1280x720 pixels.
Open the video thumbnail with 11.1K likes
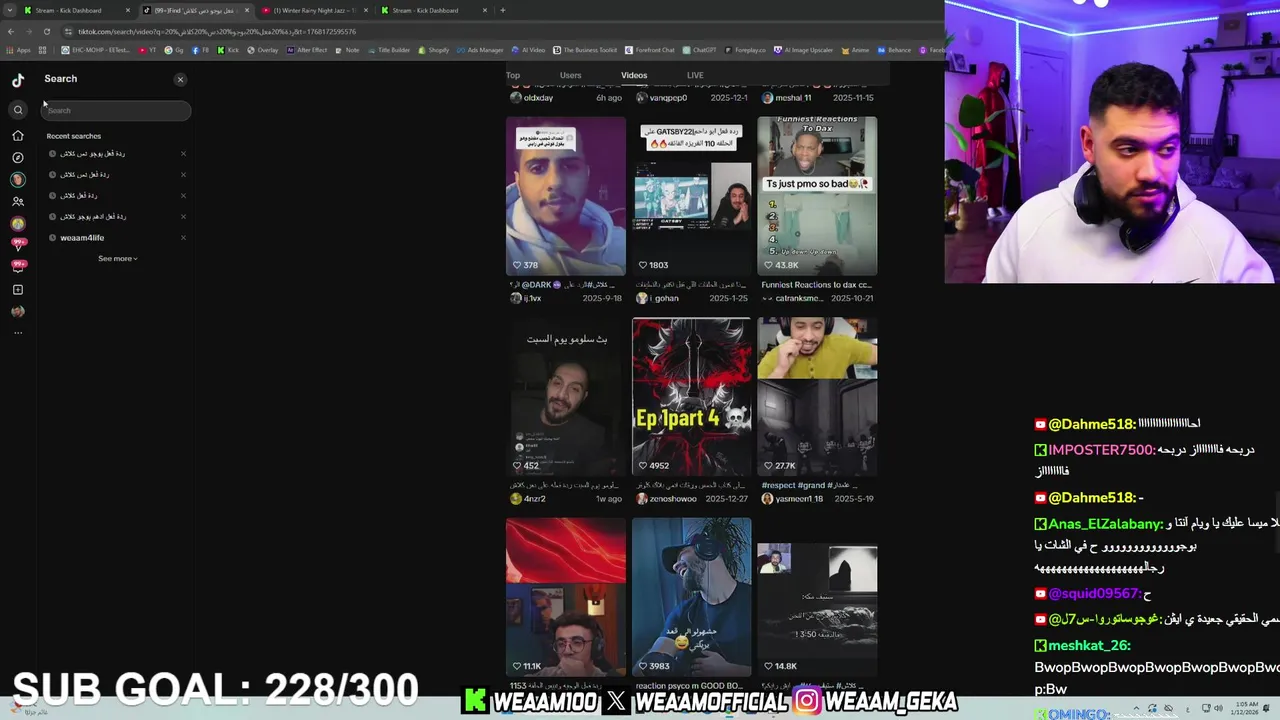pyautogui.click(x=566, y=597)
